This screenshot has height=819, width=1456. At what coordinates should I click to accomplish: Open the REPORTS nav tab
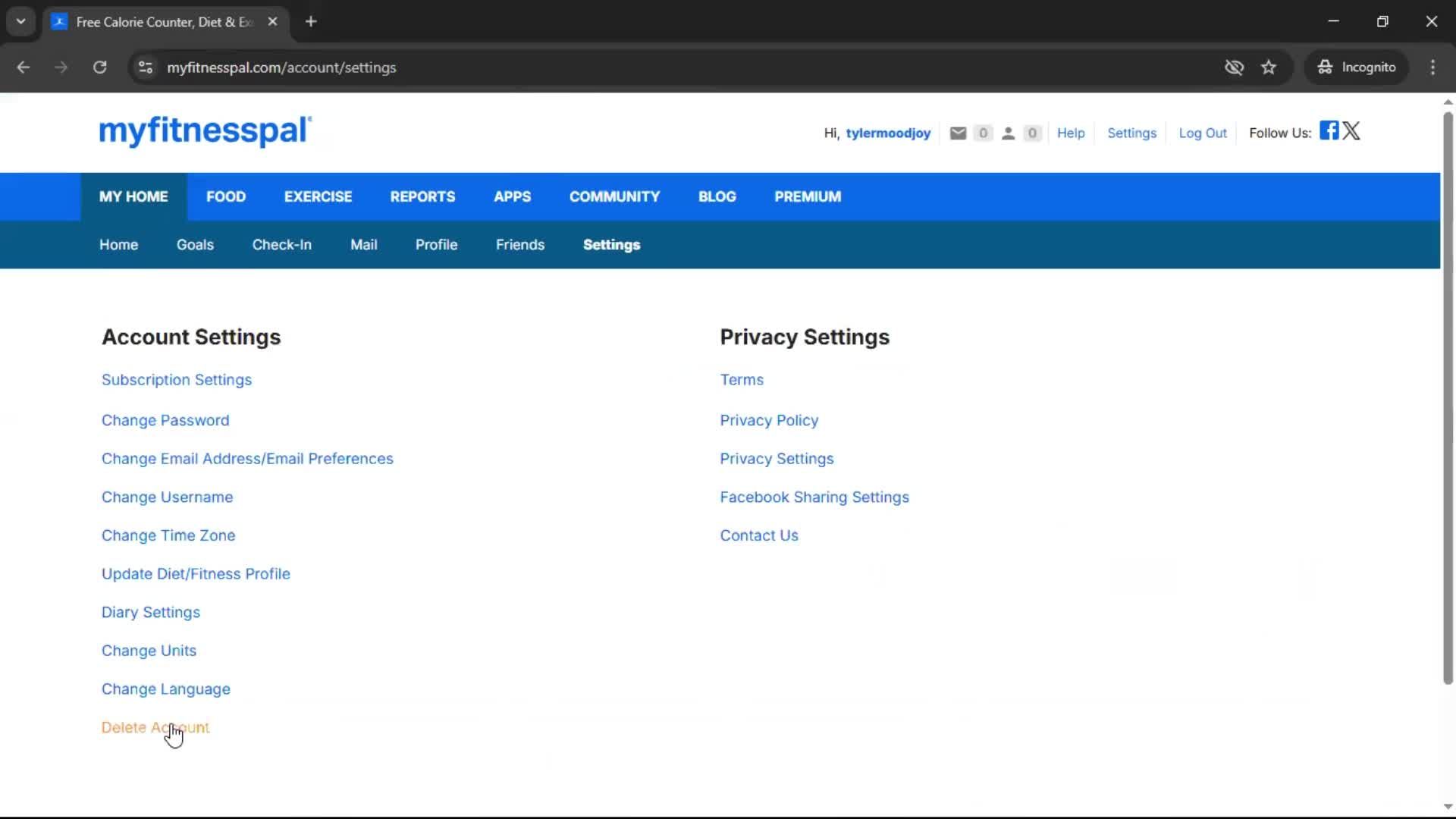[422, 196]
